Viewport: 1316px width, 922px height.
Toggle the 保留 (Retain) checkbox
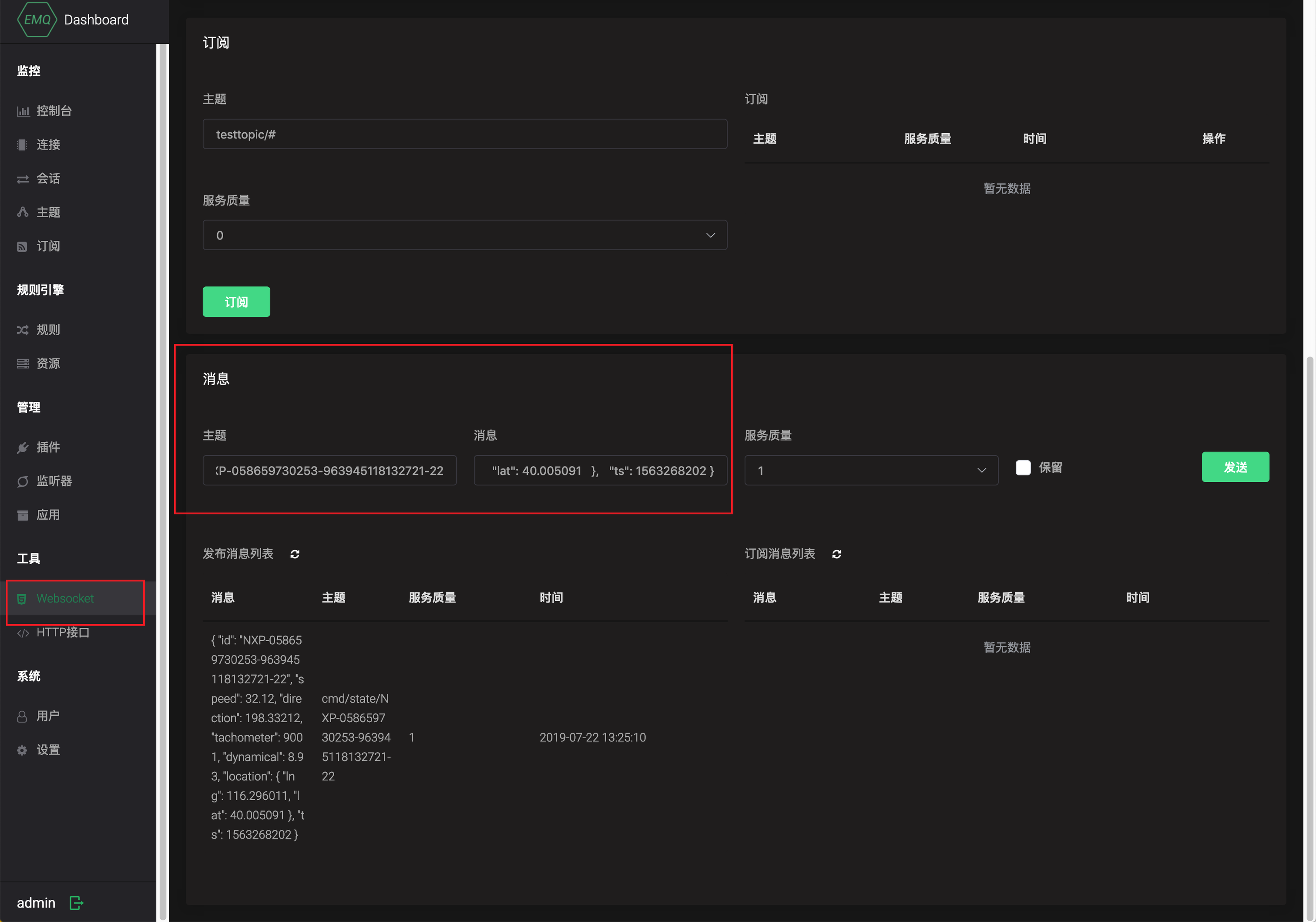(x=1023, y=468)
